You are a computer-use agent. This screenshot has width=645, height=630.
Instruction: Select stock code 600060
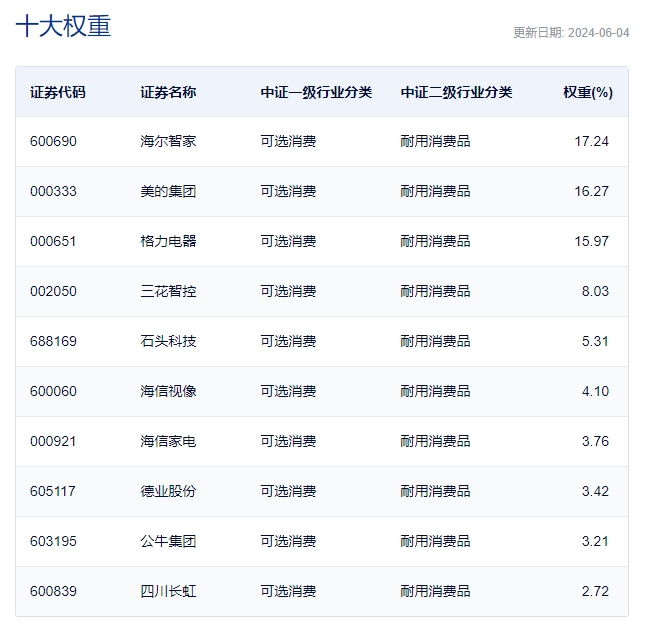click(53, 391)
